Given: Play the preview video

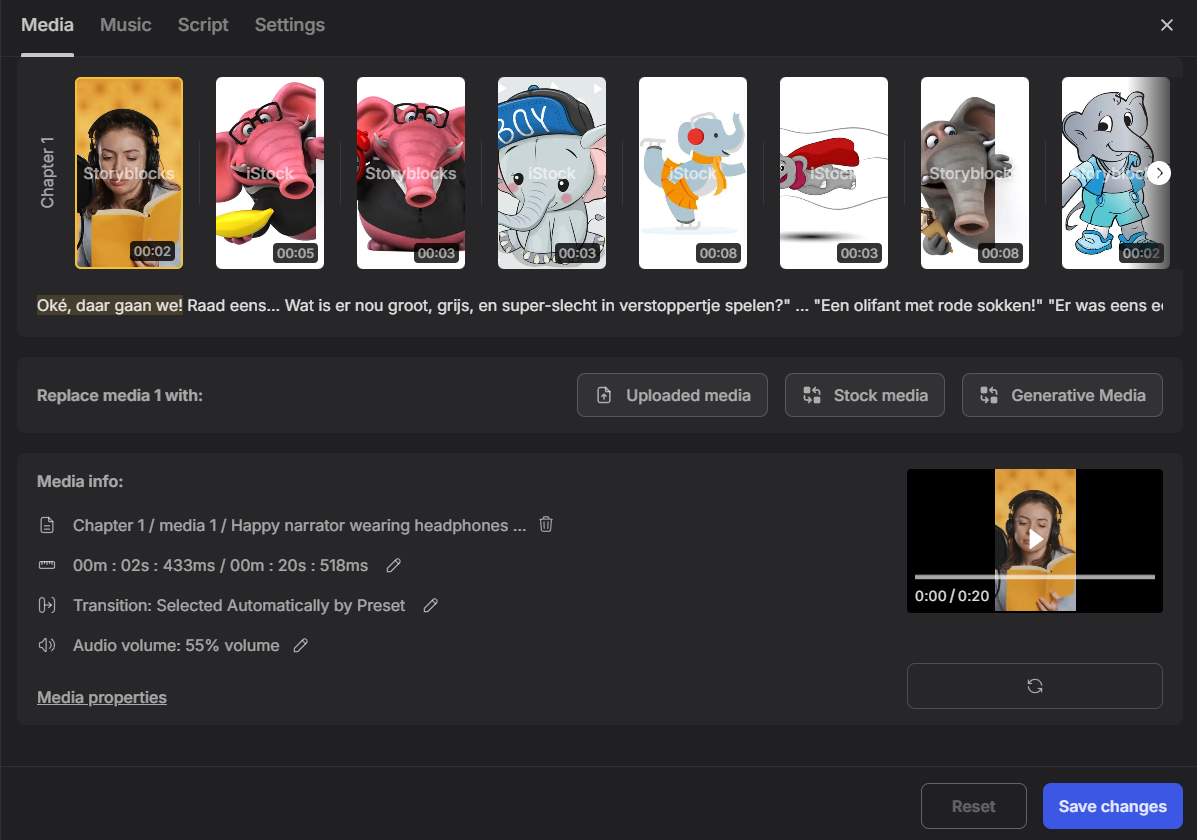Looking at the screenshot, I should (1035, 539).
